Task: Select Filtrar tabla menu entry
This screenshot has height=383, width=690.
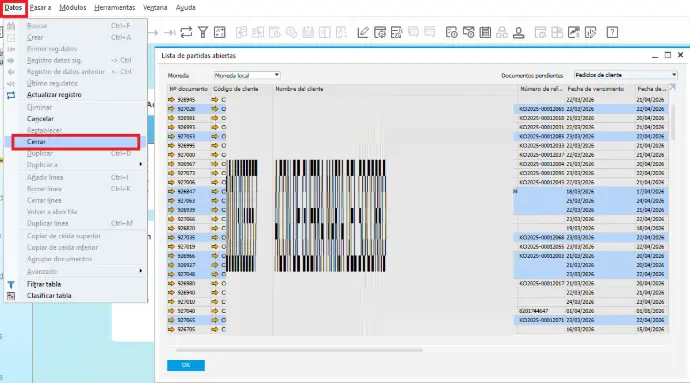Action: [x=44, y=284]
